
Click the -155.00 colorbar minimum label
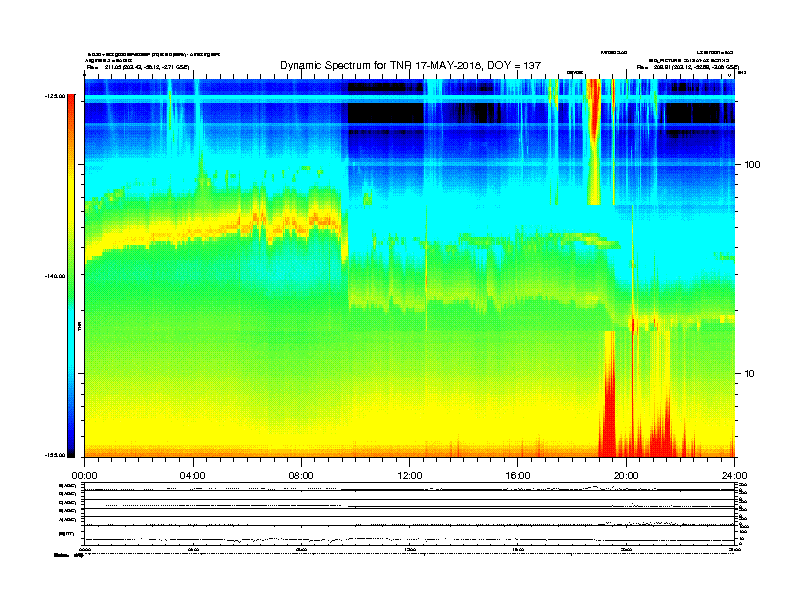pyautogui.click(x=55, y=455)
